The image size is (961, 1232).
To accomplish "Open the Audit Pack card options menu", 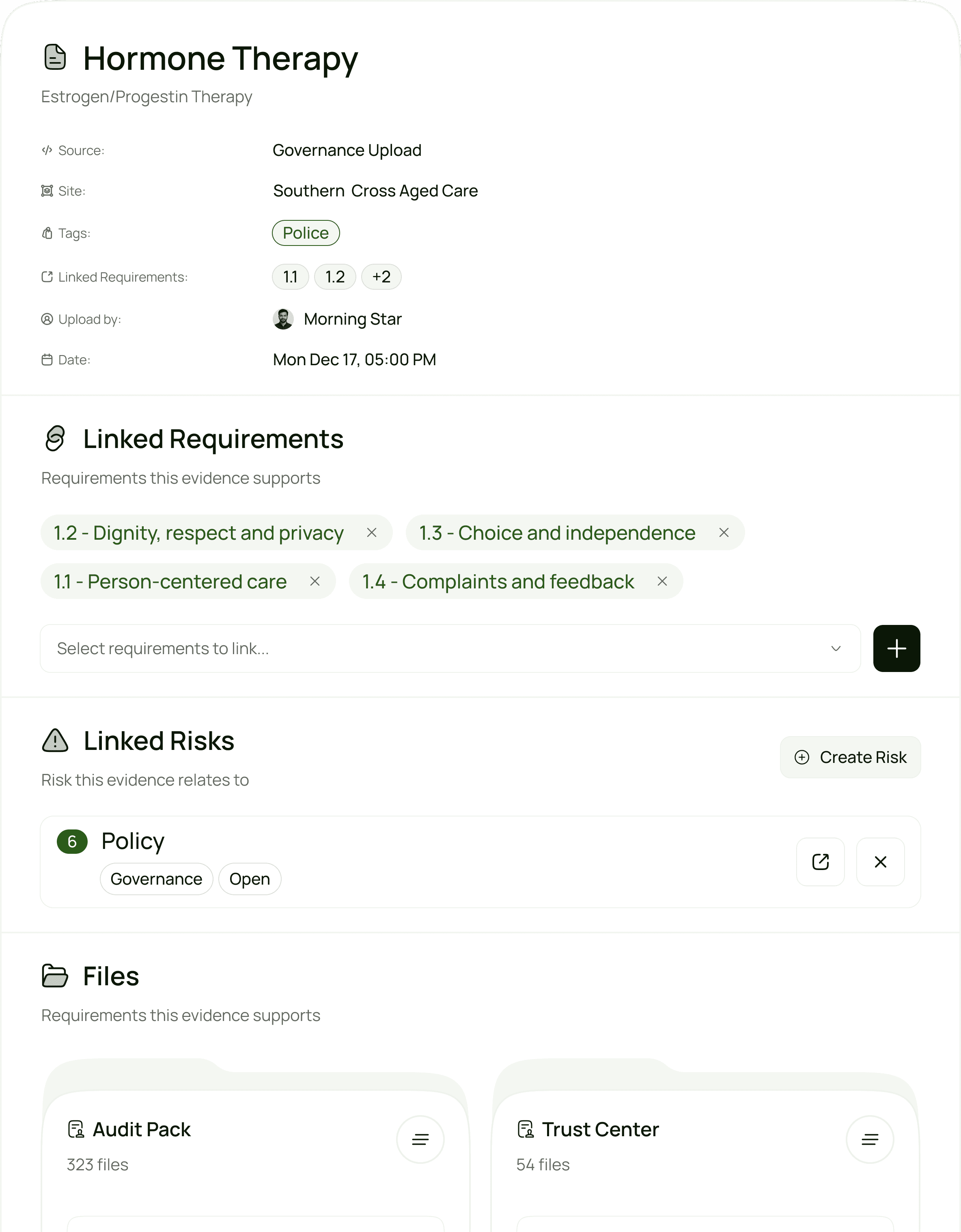I will tap(420, 1139).
